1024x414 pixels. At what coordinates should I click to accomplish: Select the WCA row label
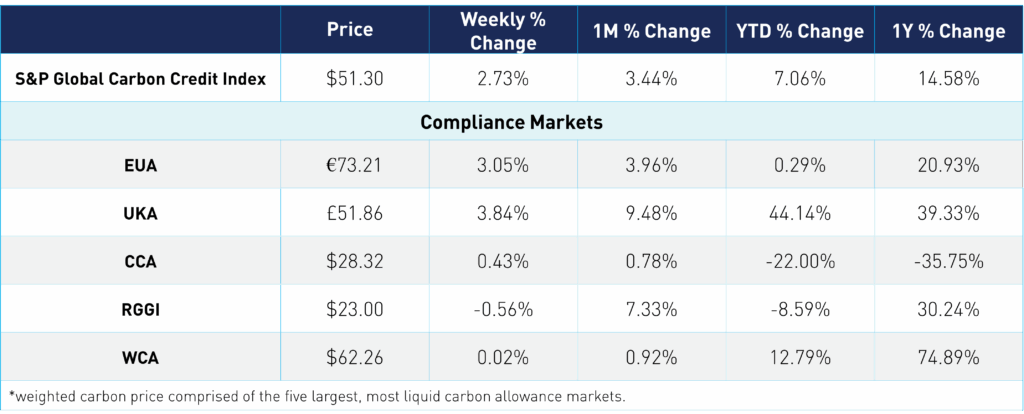(x=141, y=358)
